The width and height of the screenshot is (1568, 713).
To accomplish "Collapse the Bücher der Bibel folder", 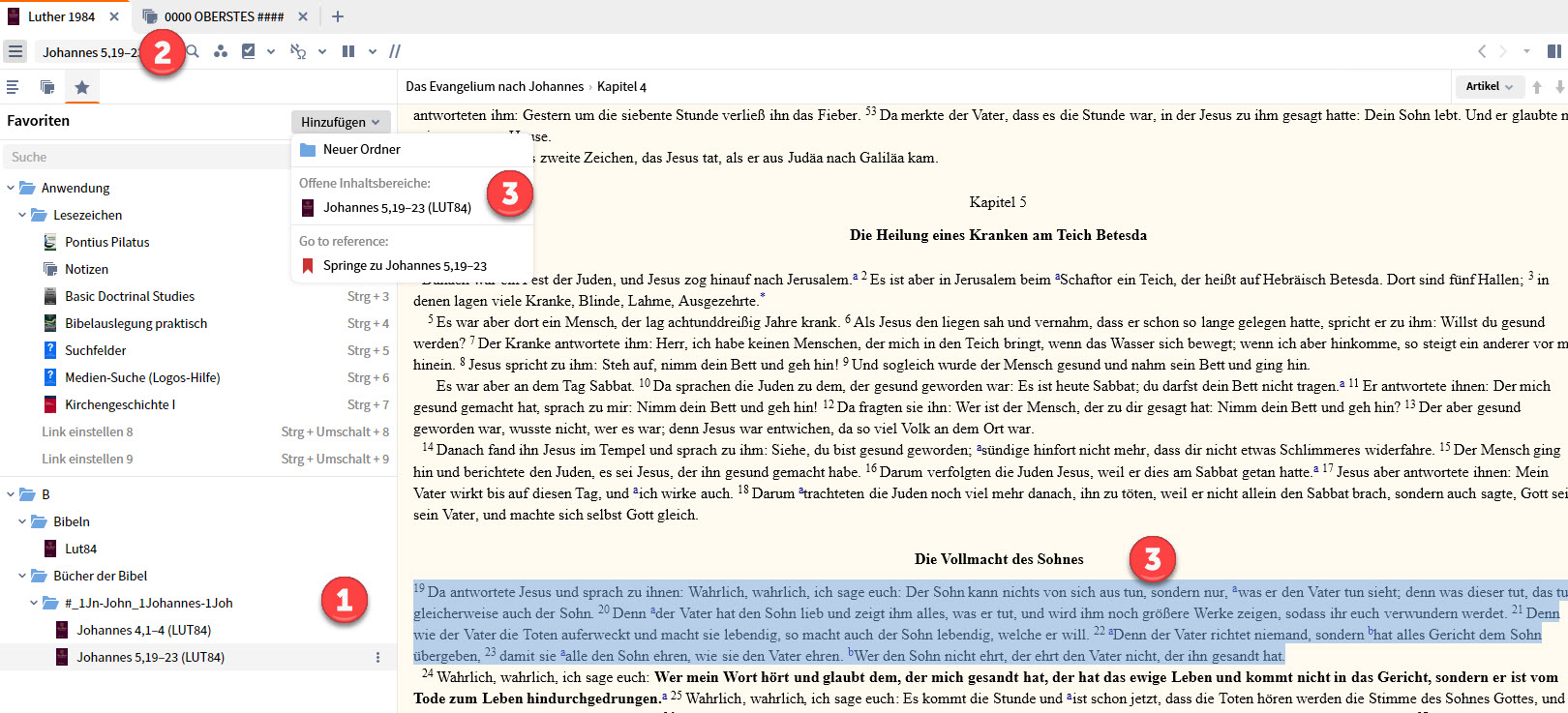I will click(22, 576).
